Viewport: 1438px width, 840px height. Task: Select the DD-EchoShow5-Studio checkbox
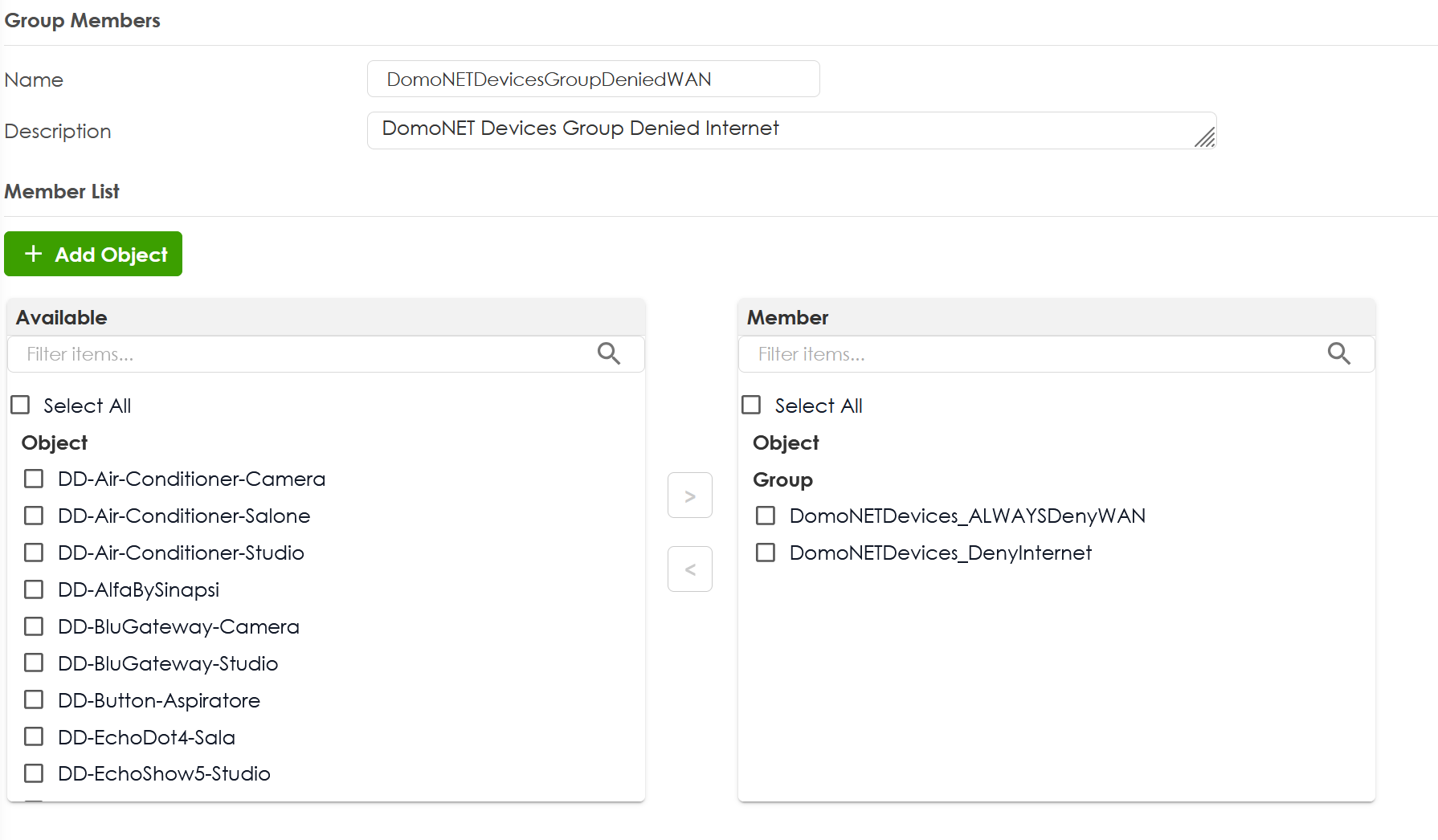pyautogui.click(x=34, y=773)
